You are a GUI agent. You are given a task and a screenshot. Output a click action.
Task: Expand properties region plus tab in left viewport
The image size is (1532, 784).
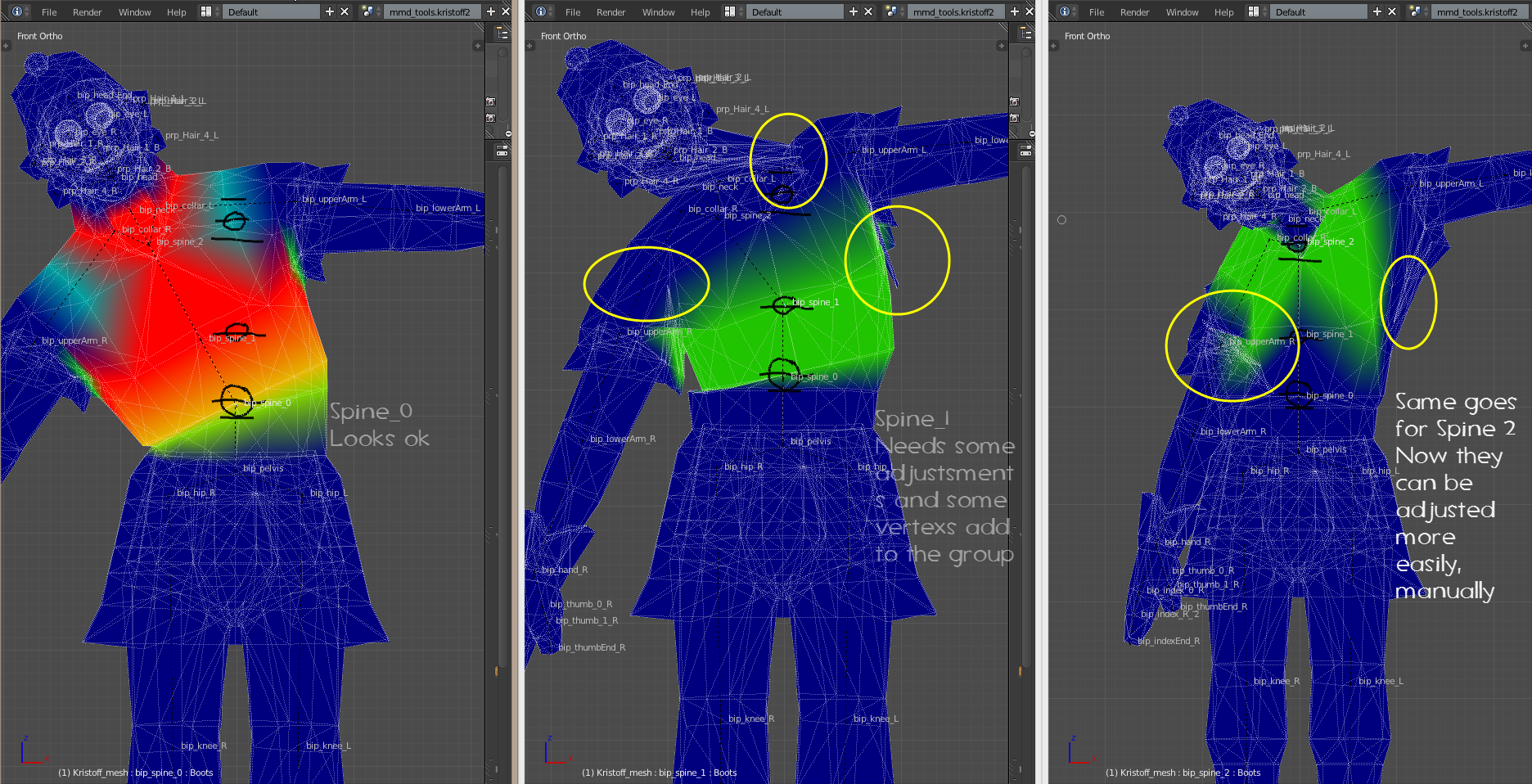[x=478, y=46]
